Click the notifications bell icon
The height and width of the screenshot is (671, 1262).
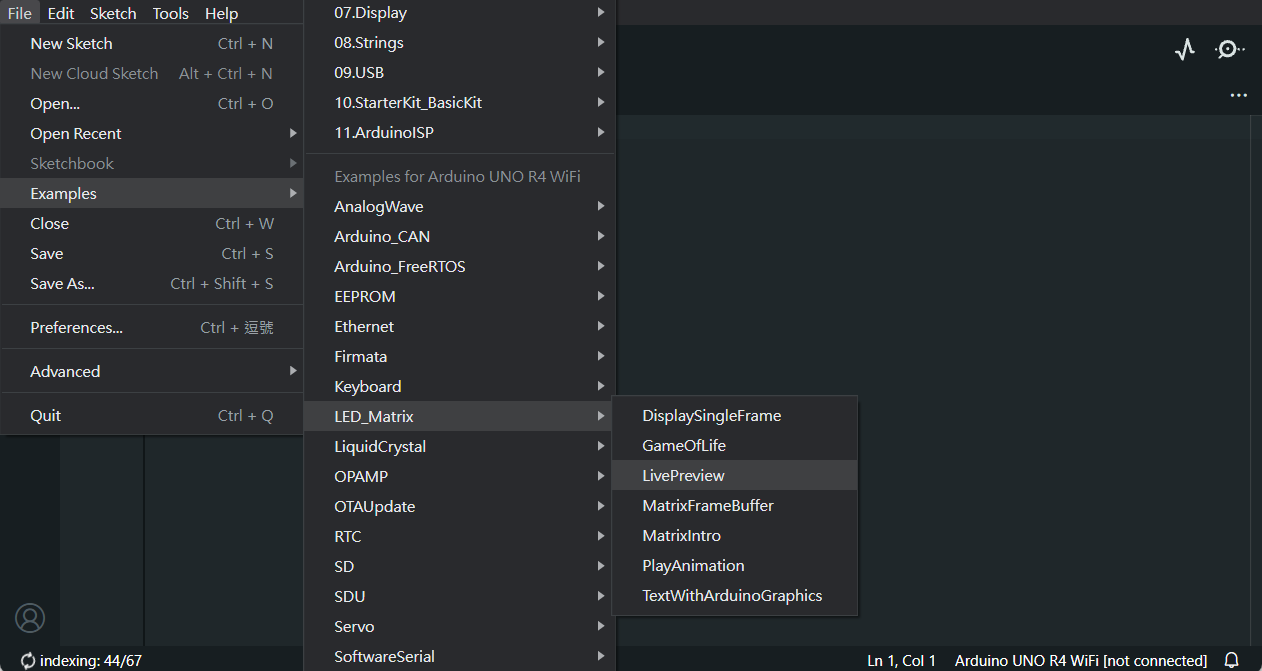(x=1232, y=660)
